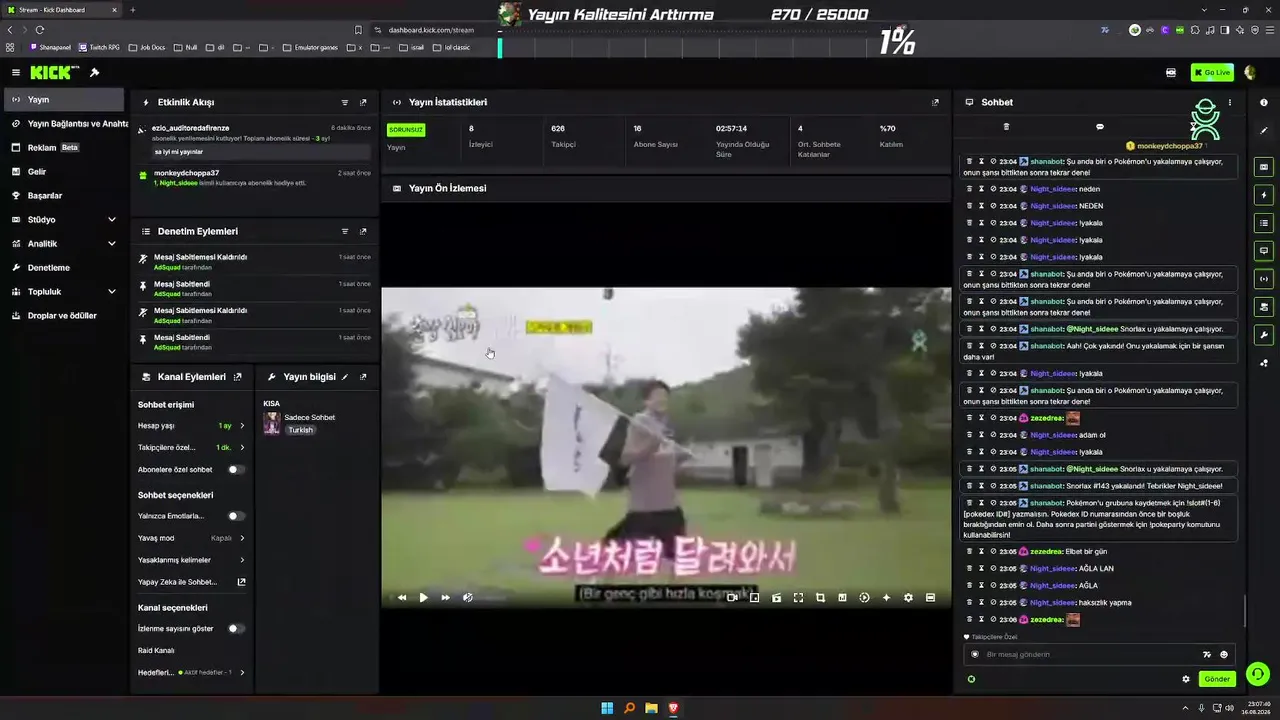Image resolution: width=1280 pixels, height=720 pixels.
Task: Open Reklam Beta in the sidebar
Action: click(x=66, y=148)
